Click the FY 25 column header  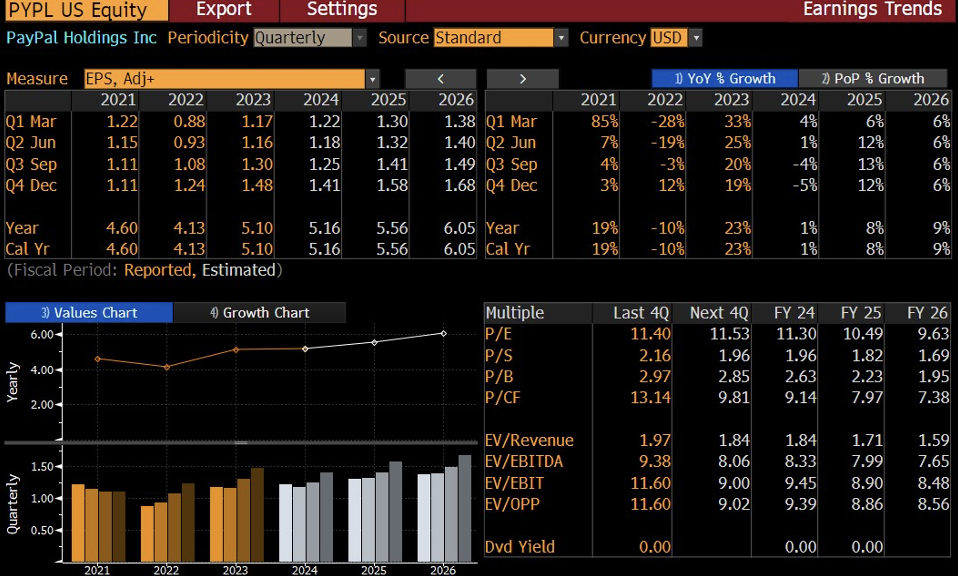click(861, 313)
